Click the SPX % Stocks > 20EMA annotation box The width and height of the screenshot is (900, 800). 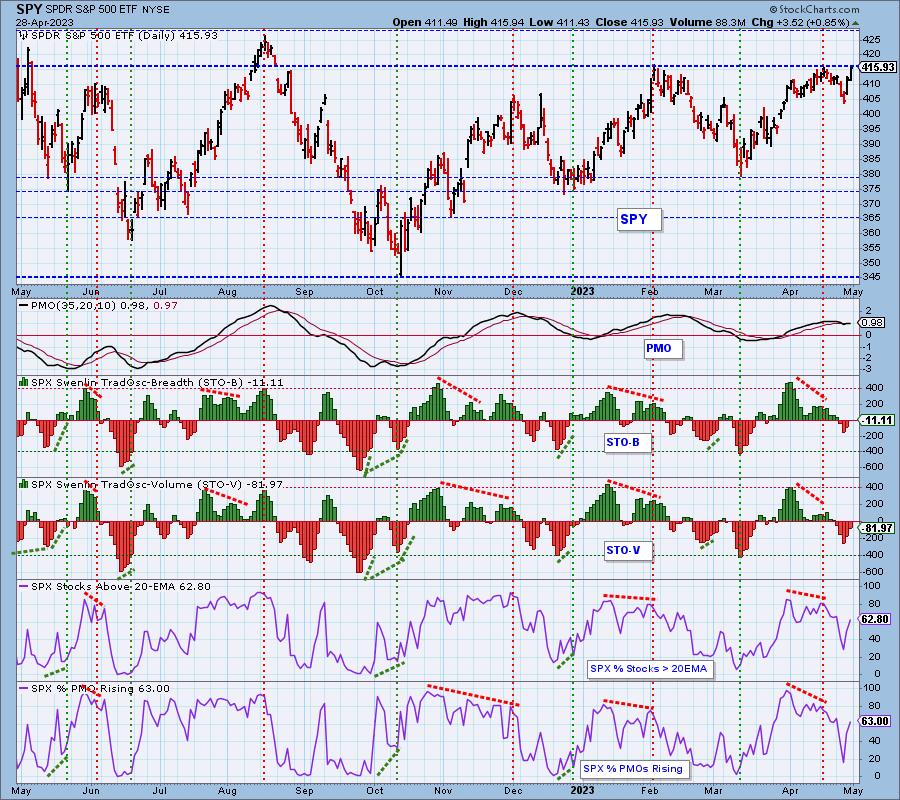650,669
